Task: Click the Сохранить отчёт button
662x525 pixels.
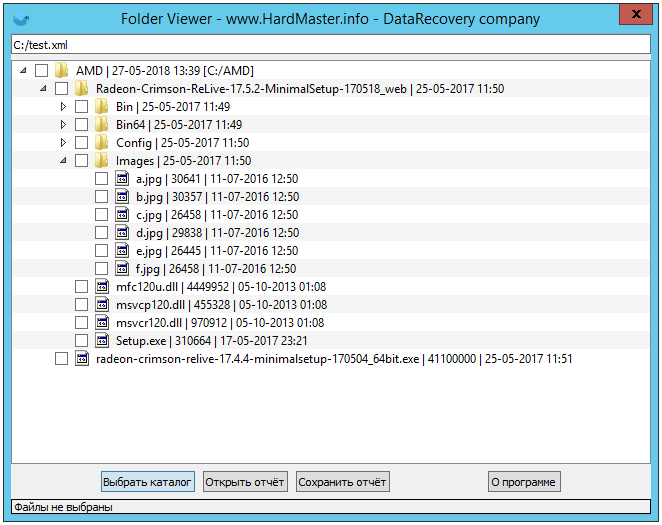Action: (342, 482)
